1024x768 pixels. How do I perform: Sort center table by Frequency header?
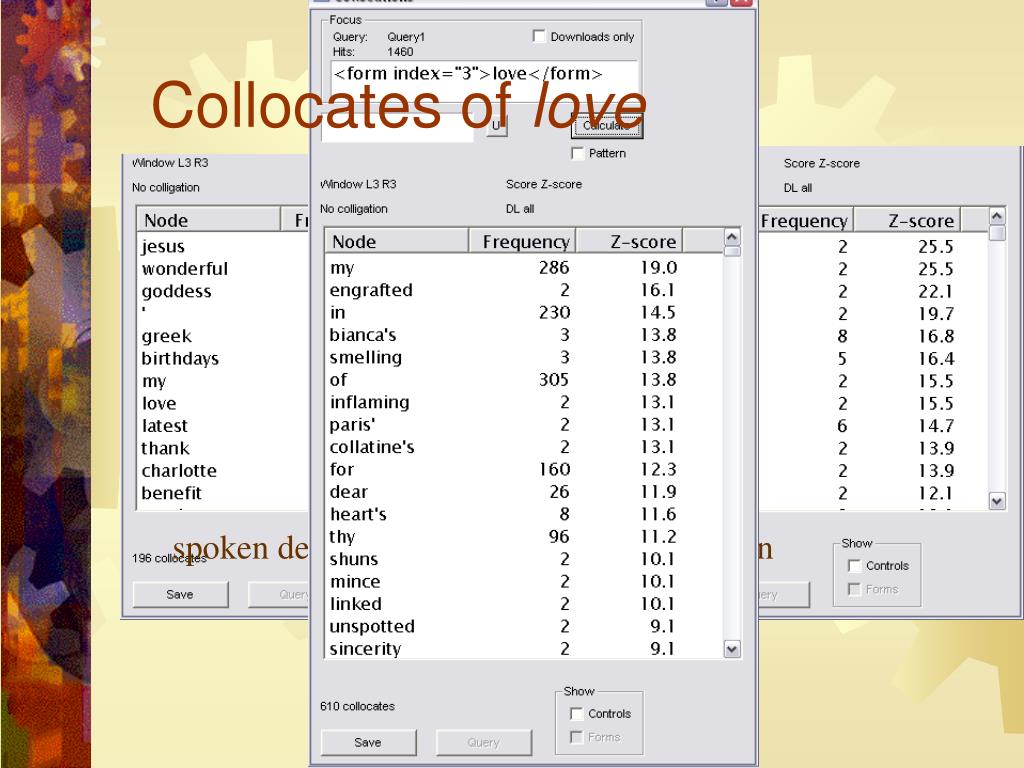click(522, 242)
